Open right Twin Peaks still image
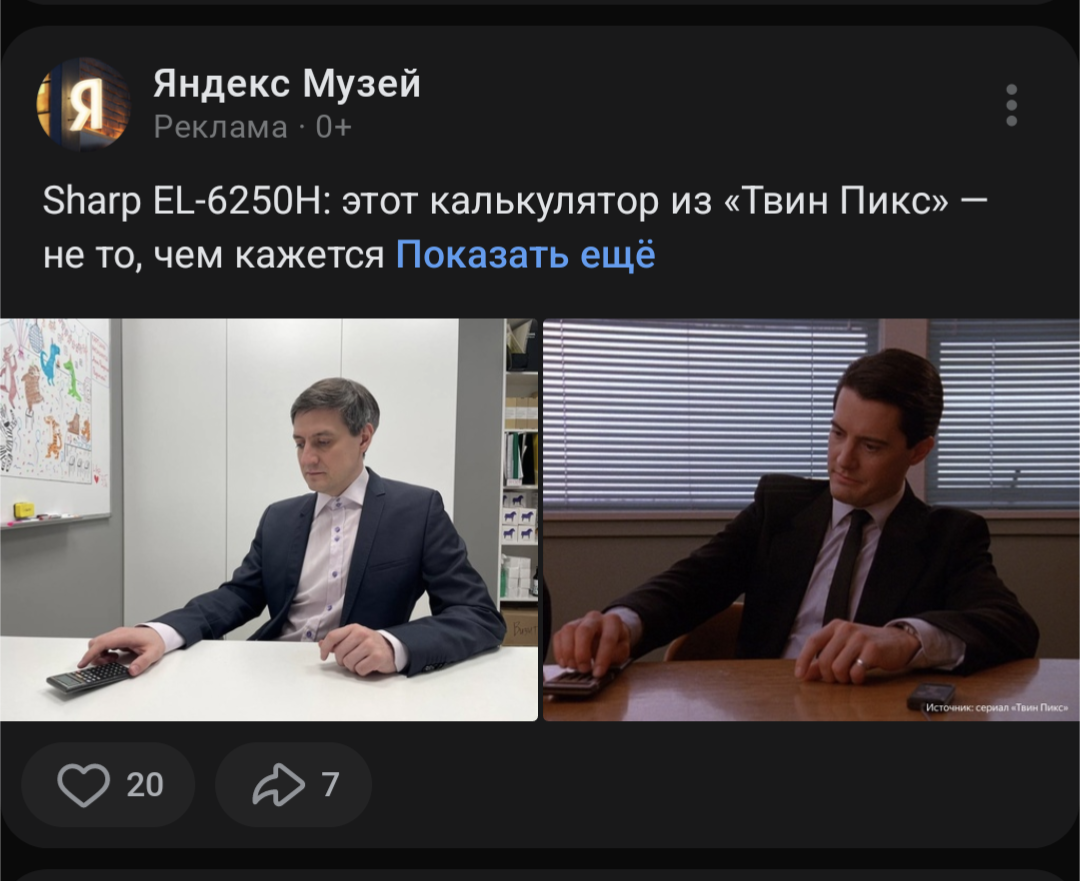1080x881 pixels. pyautogui.click(x=811, y=519)
